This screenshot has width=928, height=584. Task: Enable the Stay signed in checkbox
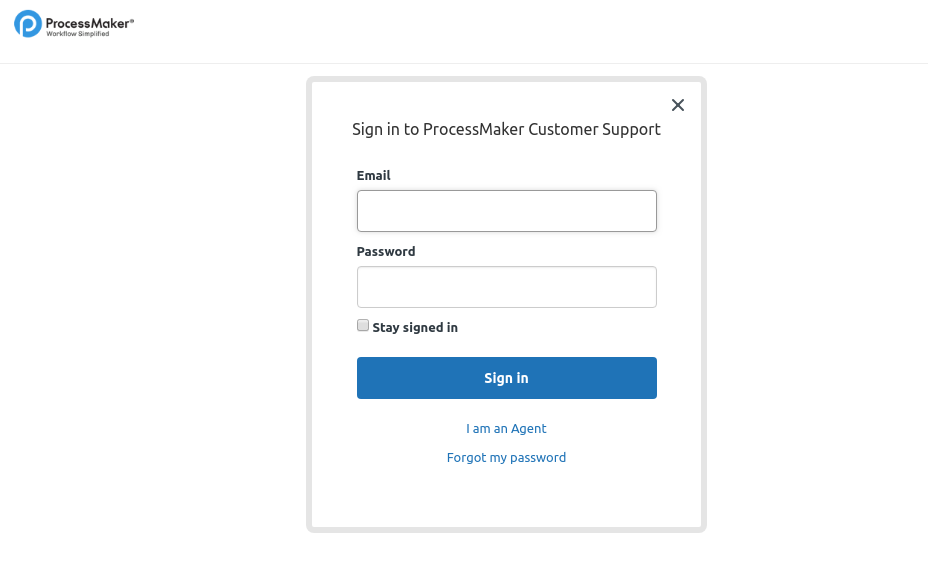363,326
